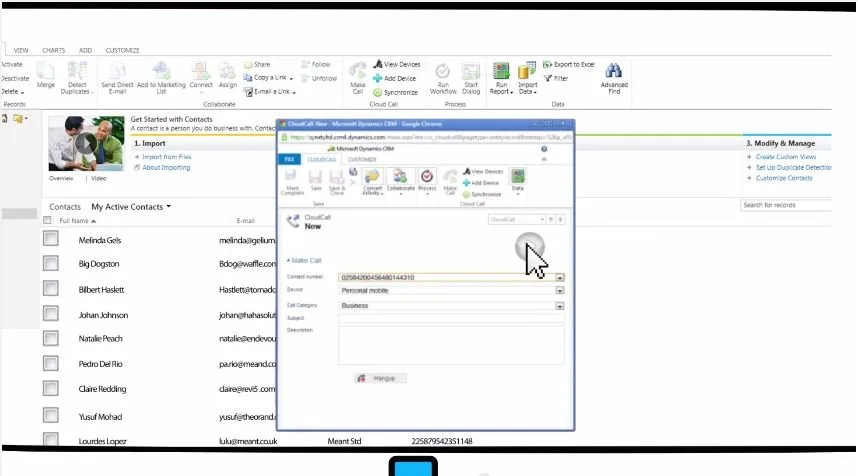Screen dimensions: 858x476
Task: Select the CLOUDCALL tab in the popup
Action: tap(322, 159)
